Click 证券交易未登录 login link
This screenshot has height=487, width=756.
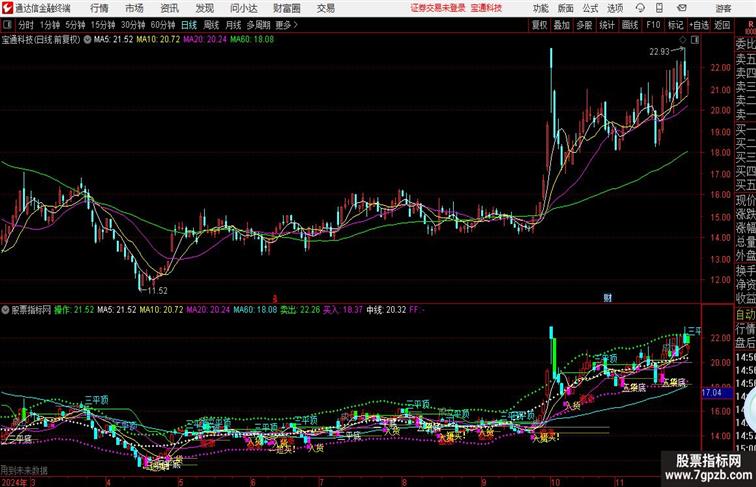[438, 8]
